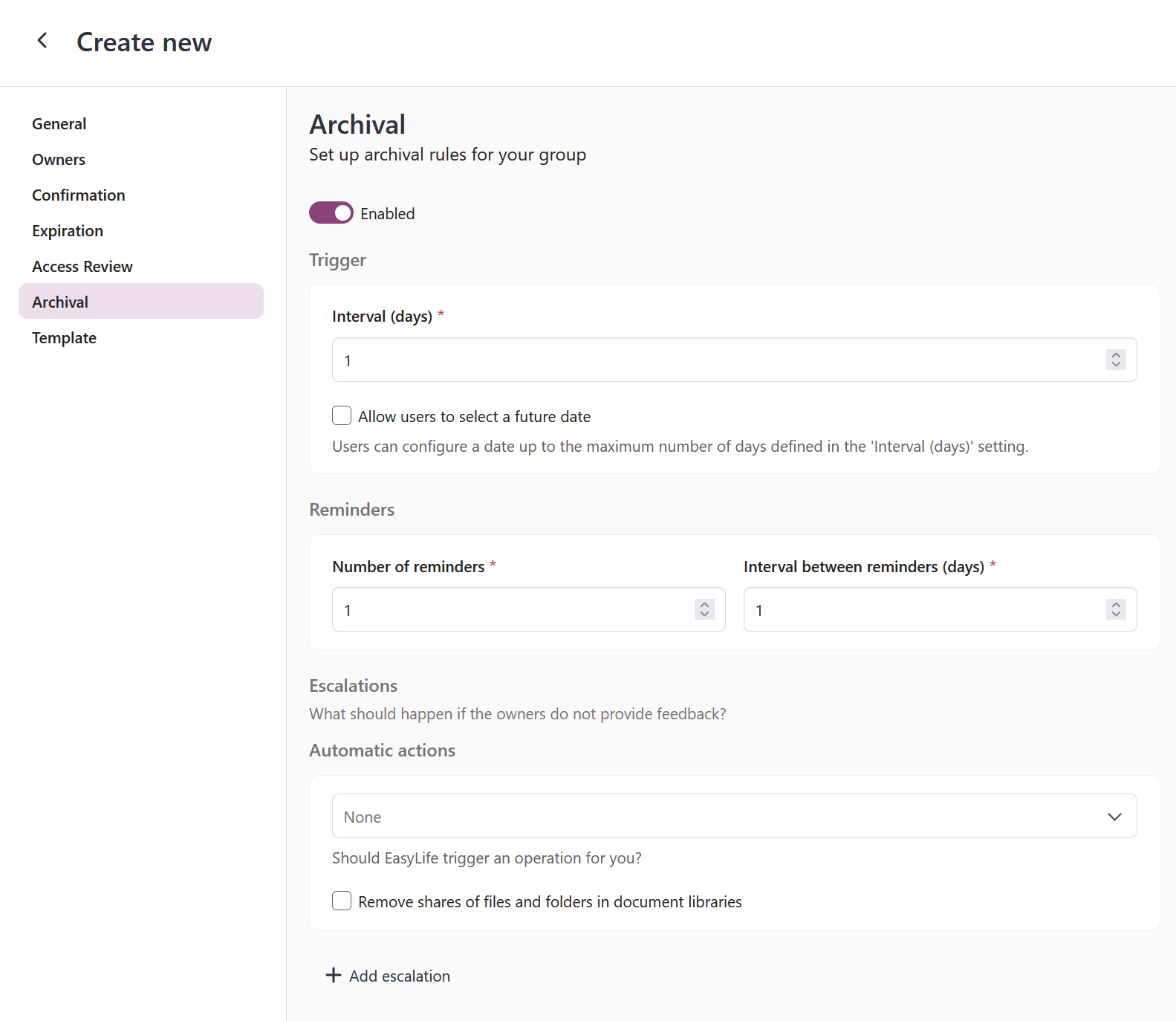Switch to the Owners section
The height and width of the screenshot is (1021, 1176).
pos(59,160)
